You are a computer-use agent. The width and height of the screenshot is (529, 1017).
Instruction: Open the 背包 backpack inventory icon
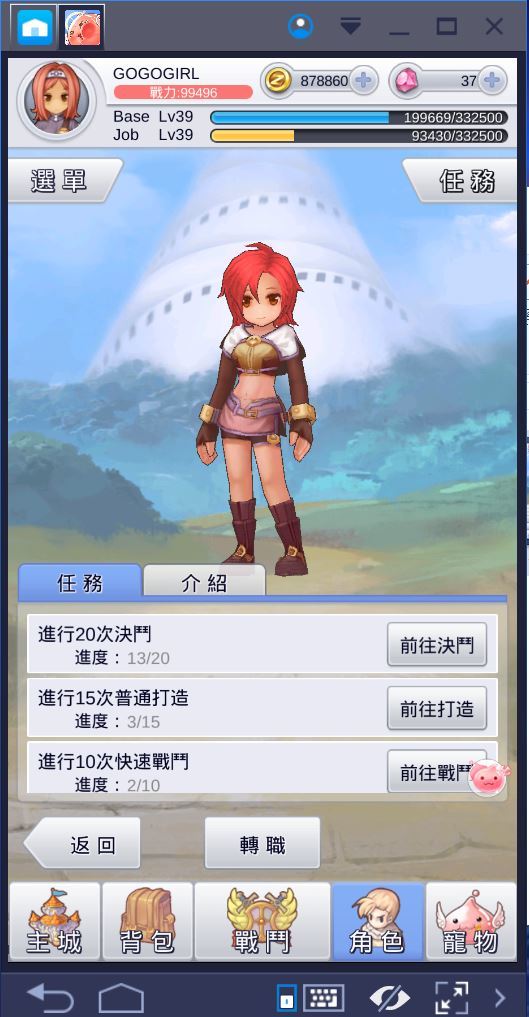tap(148, 921)
